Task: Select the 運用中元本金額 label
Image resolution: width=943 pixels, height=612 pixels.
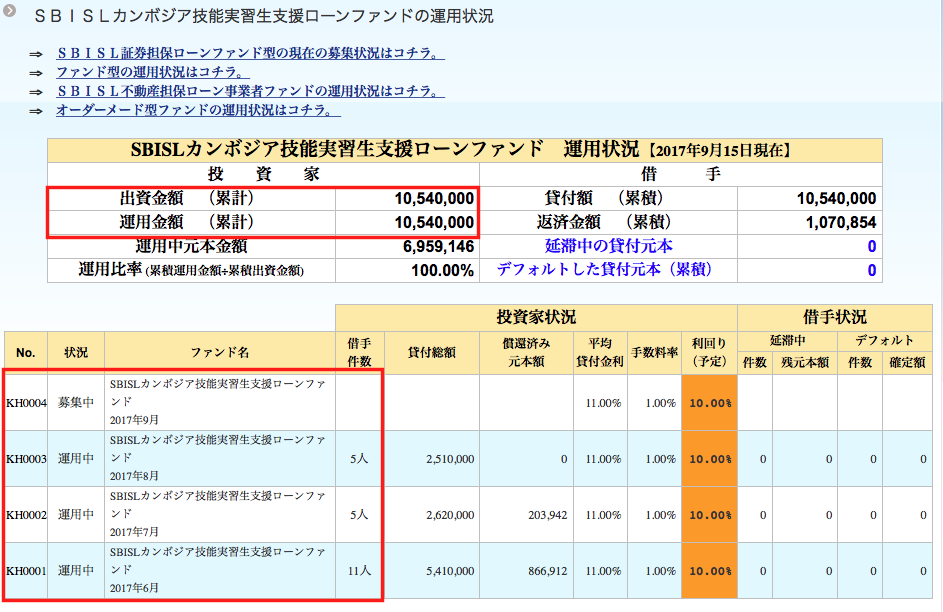Action: click(191, 246)
